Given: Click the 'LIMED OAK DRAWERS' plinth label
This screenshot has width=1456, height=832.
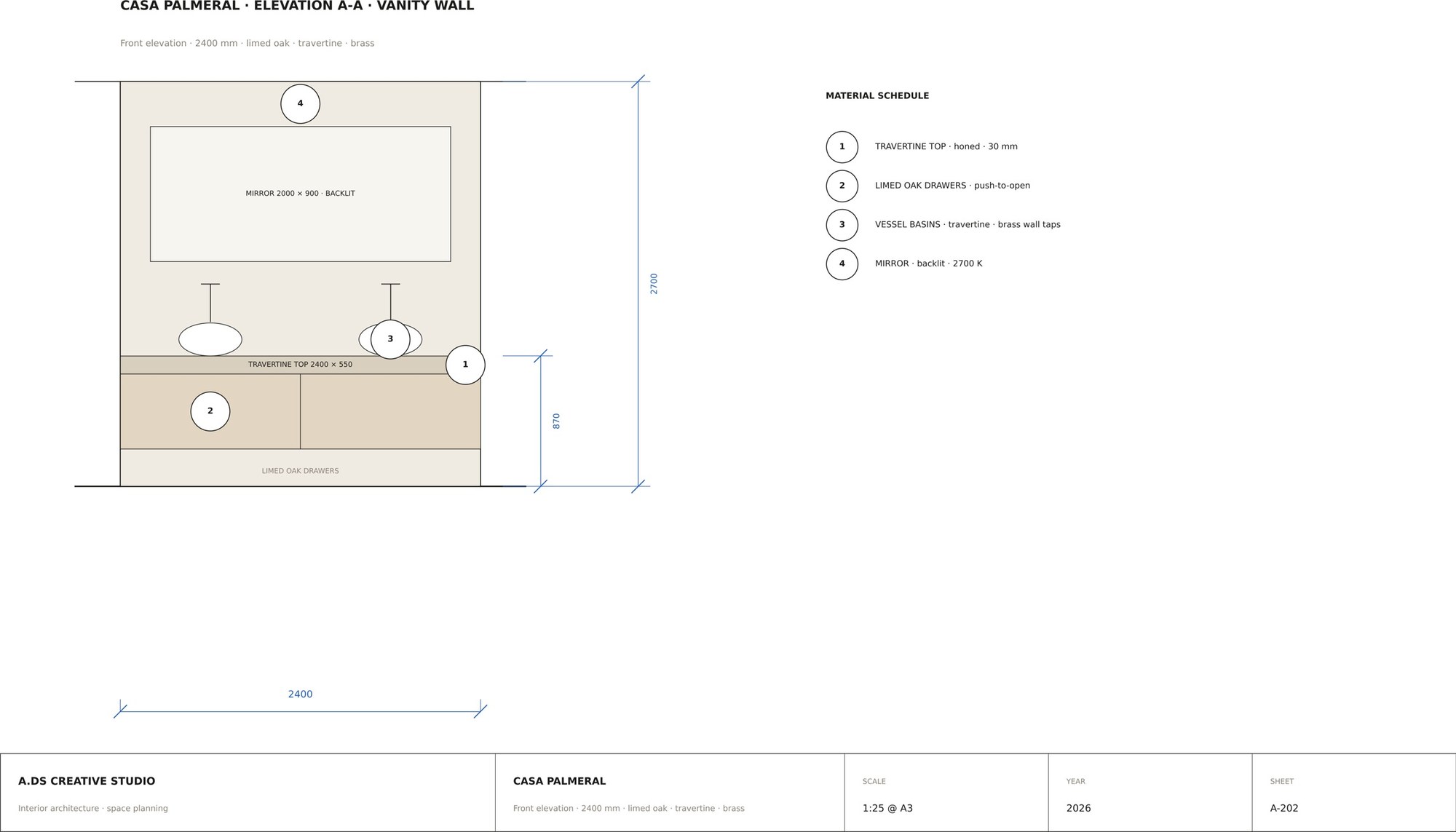Looking at the screenshot, I should [300, 471].
